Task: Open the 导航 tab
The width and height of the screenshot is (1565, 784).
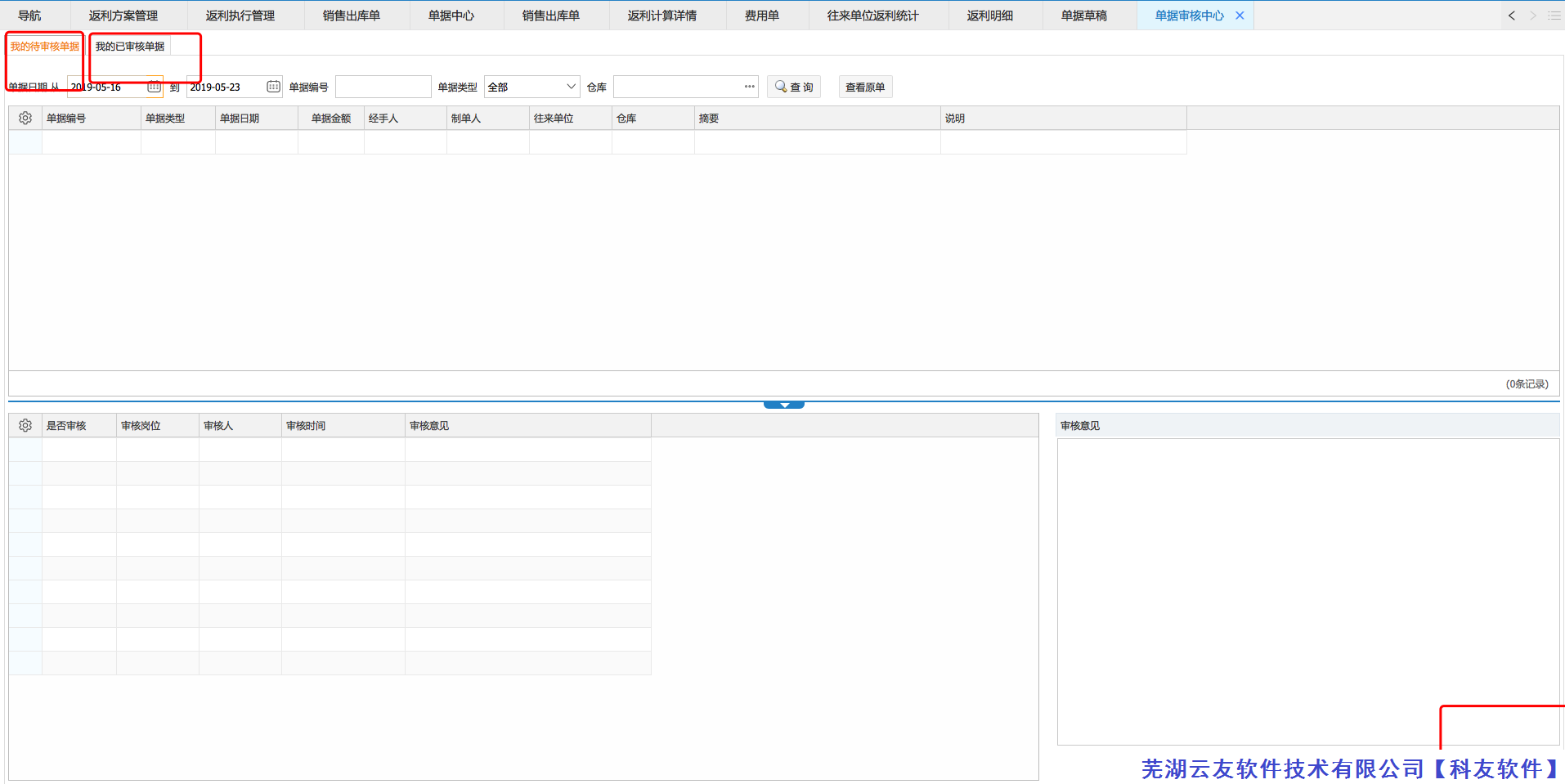Action: coord(29,16)
